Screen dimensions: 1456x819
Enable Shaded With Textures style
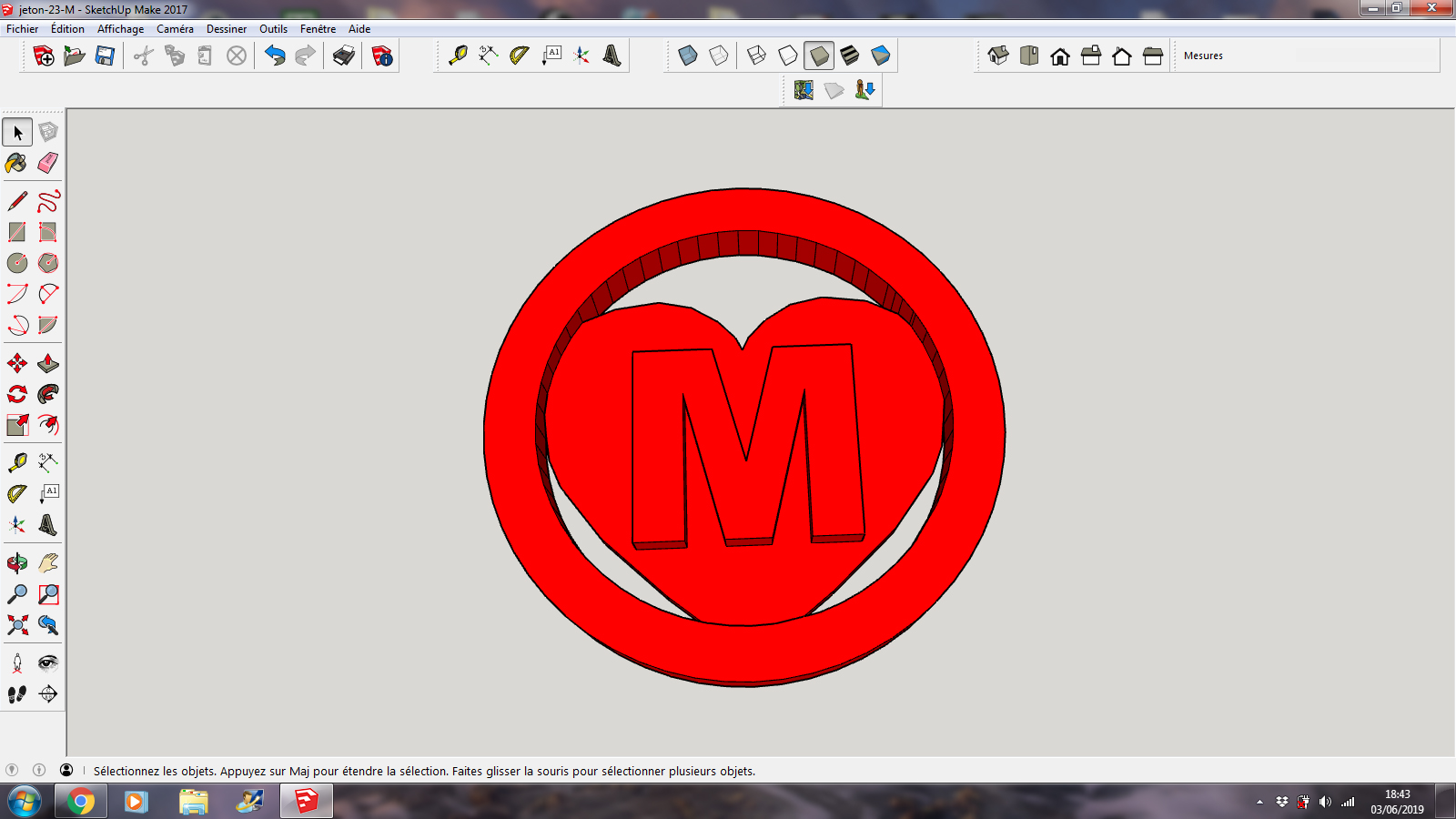(850, 56)
